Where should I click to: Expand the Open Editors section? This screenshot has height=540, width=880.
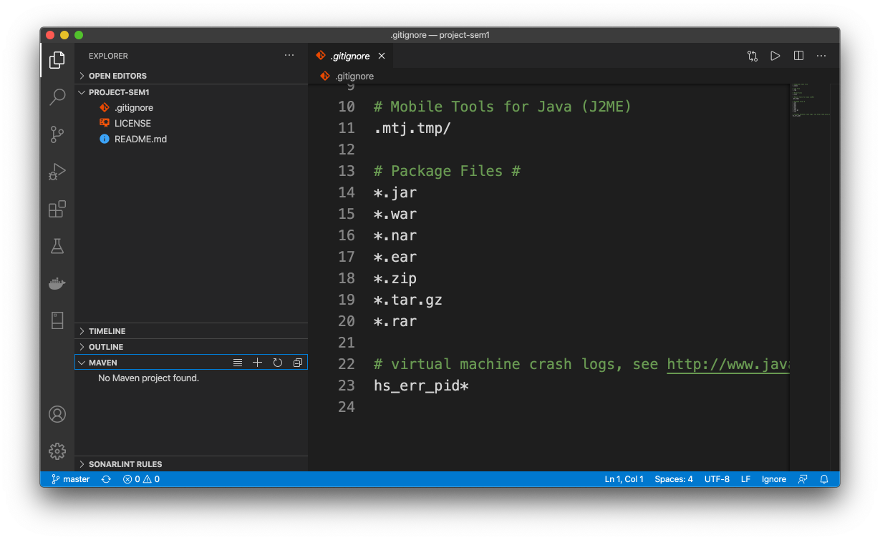click(191, 76)
